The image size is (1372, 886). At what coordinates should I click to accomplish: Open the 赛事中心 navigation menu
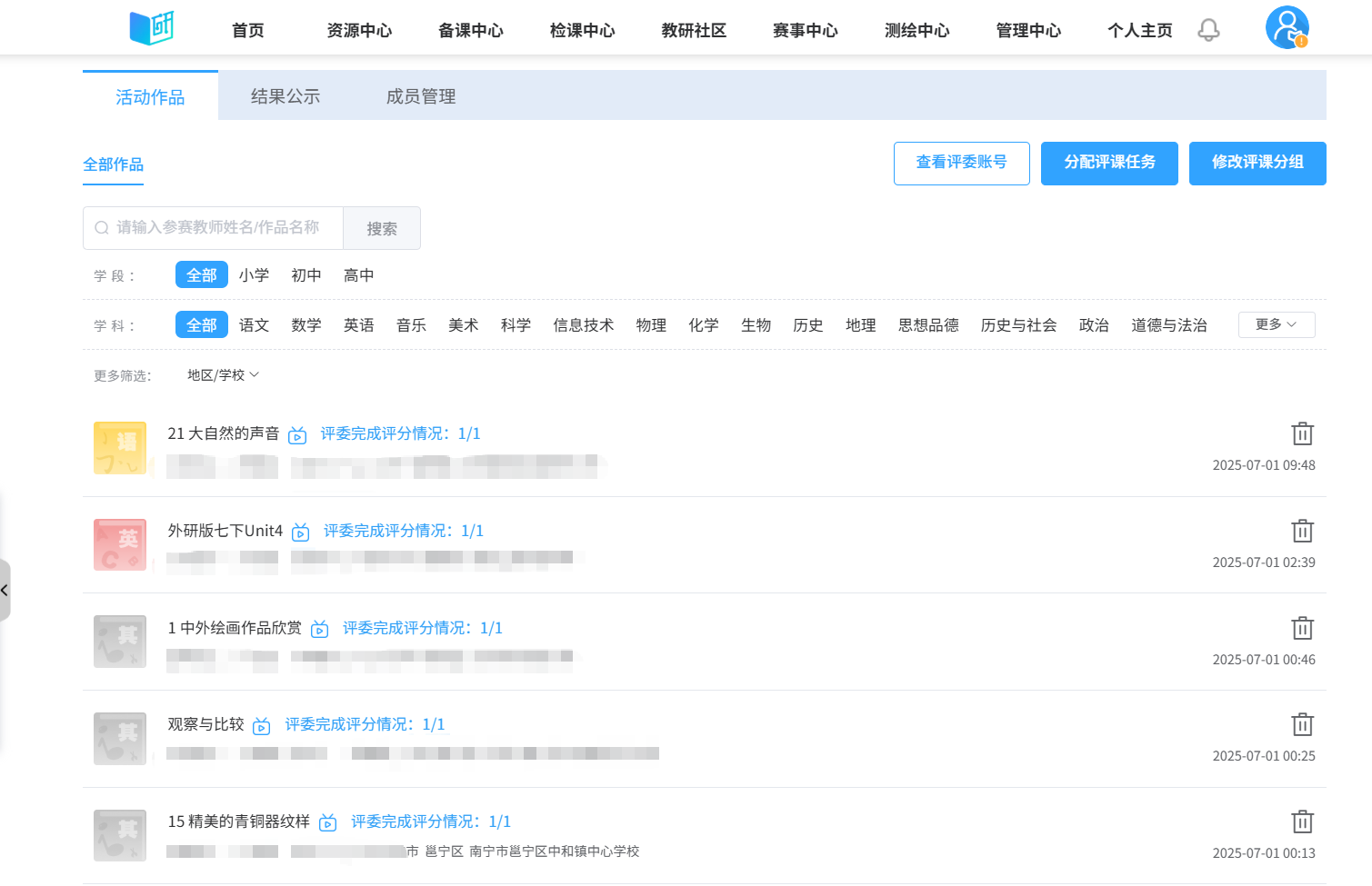click(x=805, y=31)
